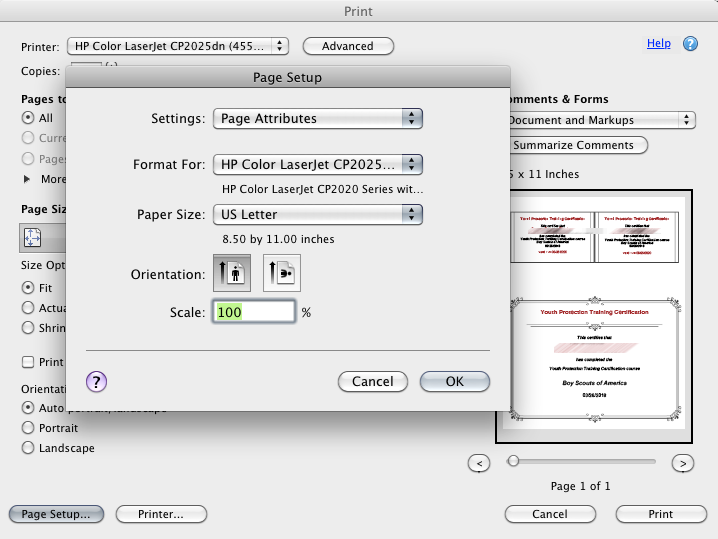Open the Paper Size US Letter dropdown
This screenshot has width=718, height=539.
(x=317, y=214)
